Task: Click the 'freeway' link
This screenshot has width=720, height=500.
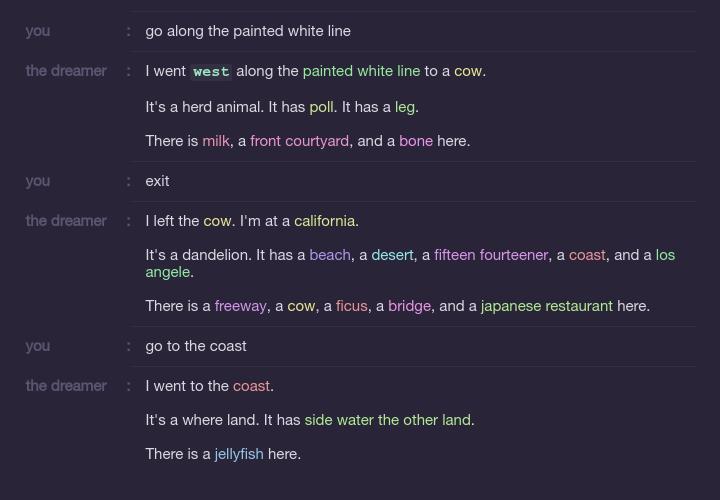Action: pos(241,306)
